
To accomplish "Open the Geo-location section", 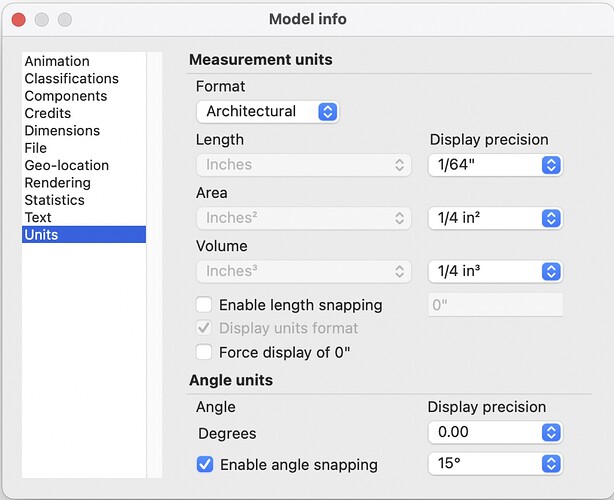I will (x=67, y=165).
